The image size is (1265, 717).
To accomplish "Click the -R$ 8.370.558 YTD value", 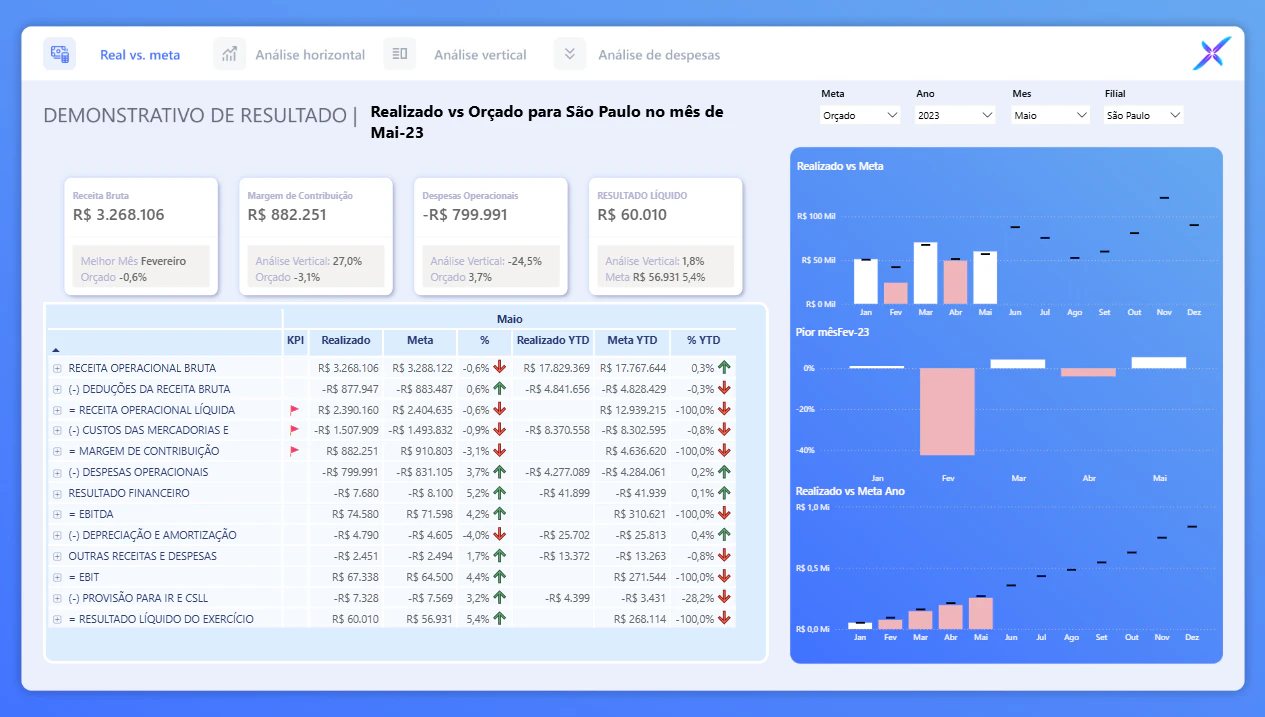I will point(558,430).
